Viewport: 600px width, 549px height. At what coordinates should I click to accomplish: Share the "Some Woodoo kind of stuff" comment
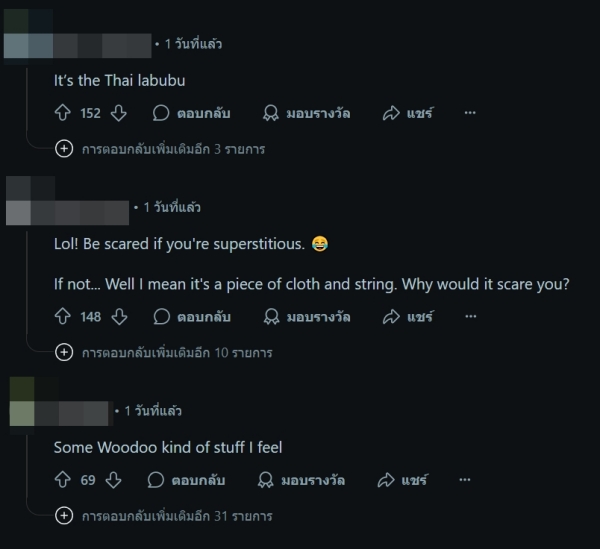click(x=402, y=480)
